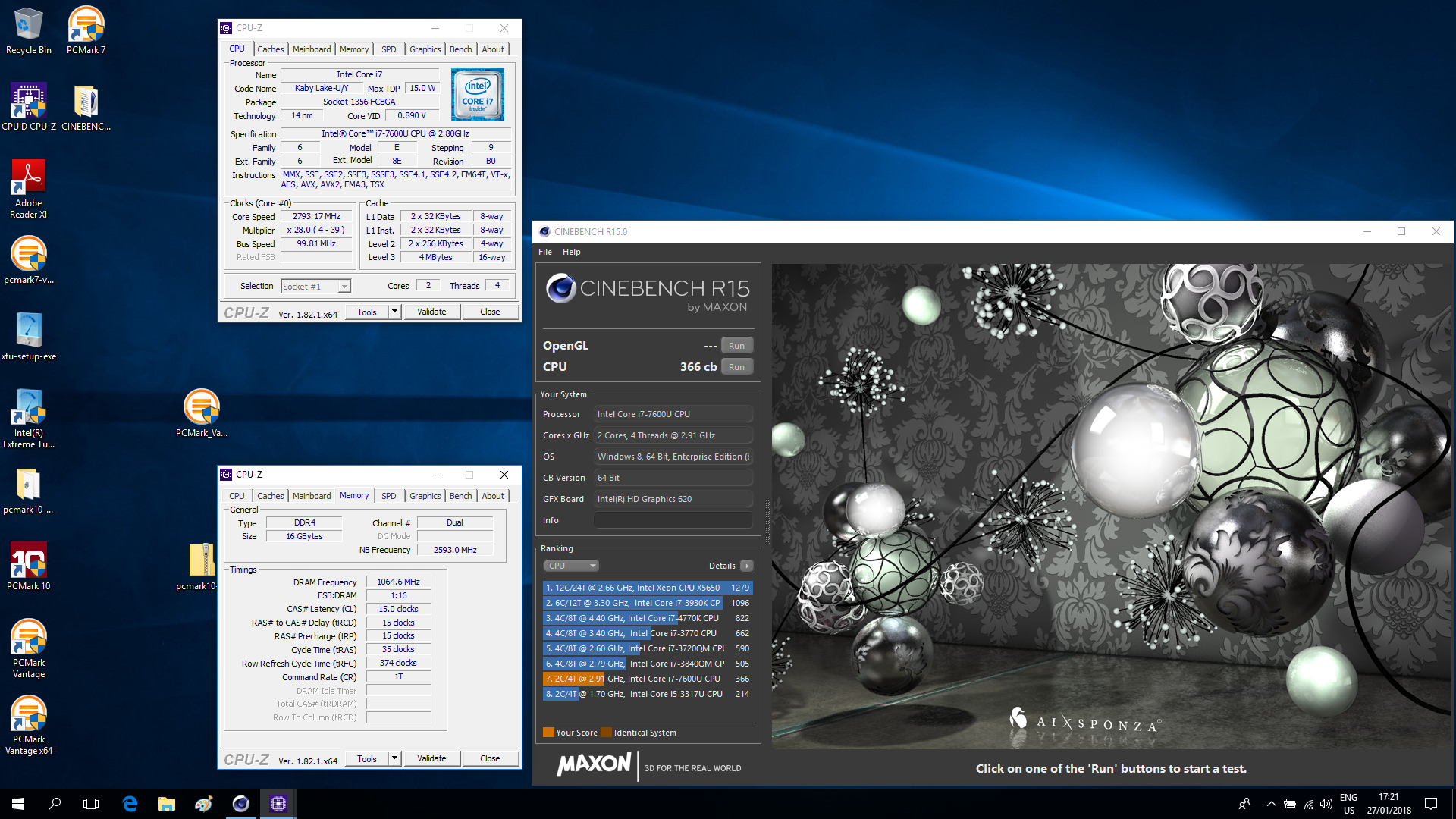Open the Memory tab in the top CPU-Z window
1456x819 pixels.
point(354,49)
